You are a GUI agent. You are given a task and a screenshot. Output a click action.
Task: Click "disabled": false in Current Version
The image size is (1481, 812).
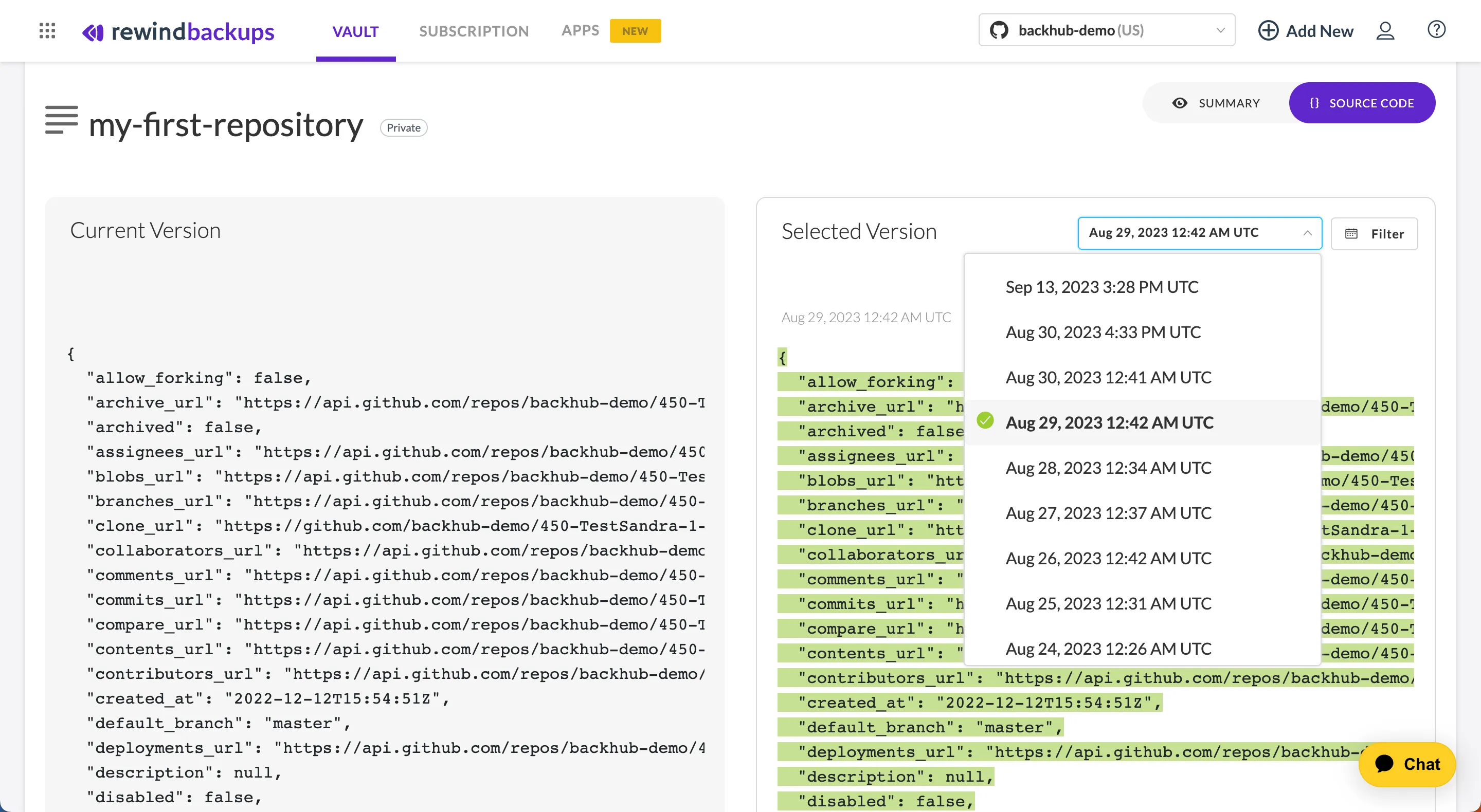[x=174, y=798]
